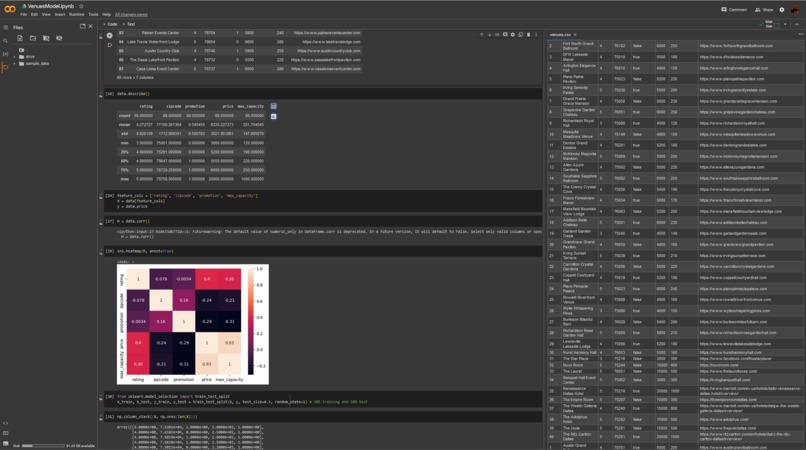Open the View menu
The width and height of the screenshot is (806, 450).
click(46, 14)
